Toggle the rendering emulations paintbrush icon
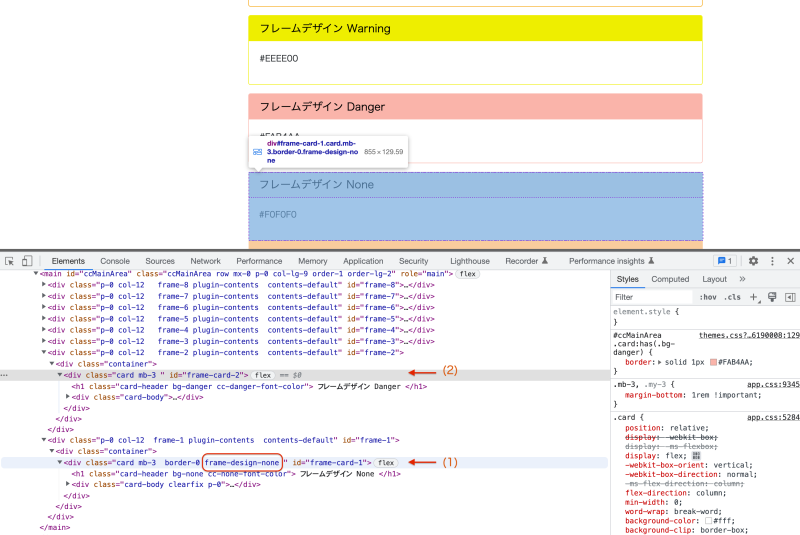This screenshot has height=535, width=800. point(772,297)
